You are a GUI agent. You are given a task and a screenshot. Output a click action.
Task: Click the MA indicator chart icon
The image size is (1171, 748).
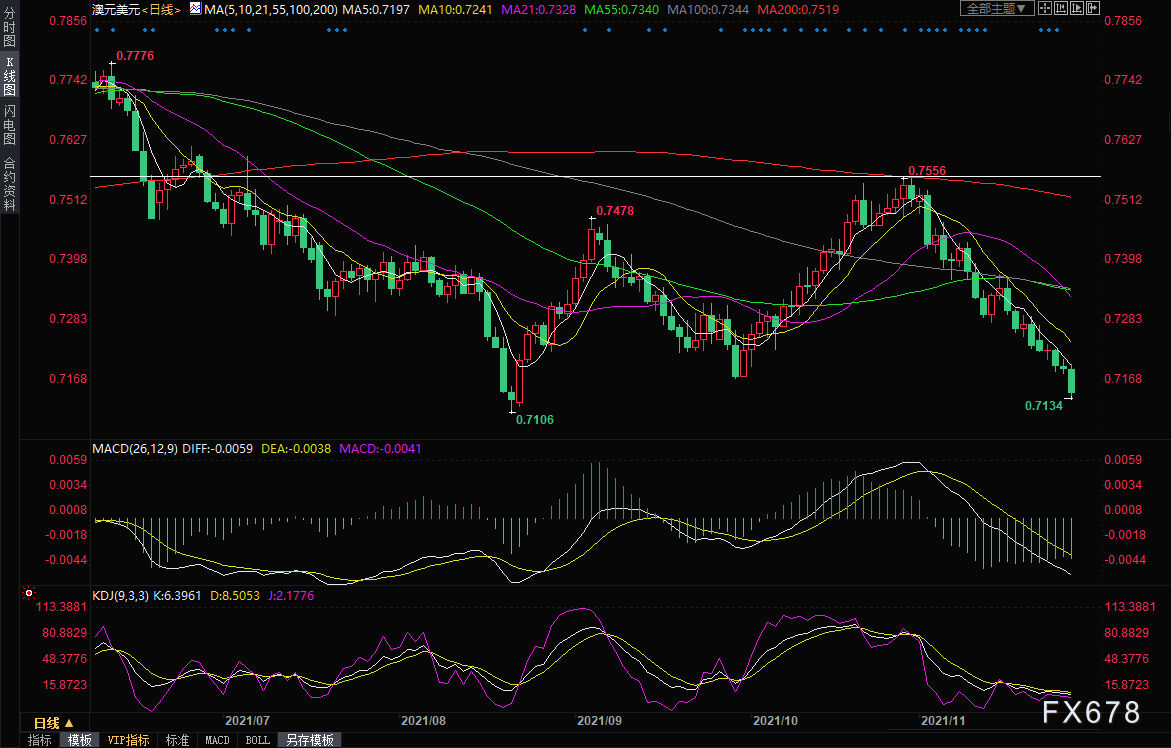pyautogui.click(x=196, y=8)
